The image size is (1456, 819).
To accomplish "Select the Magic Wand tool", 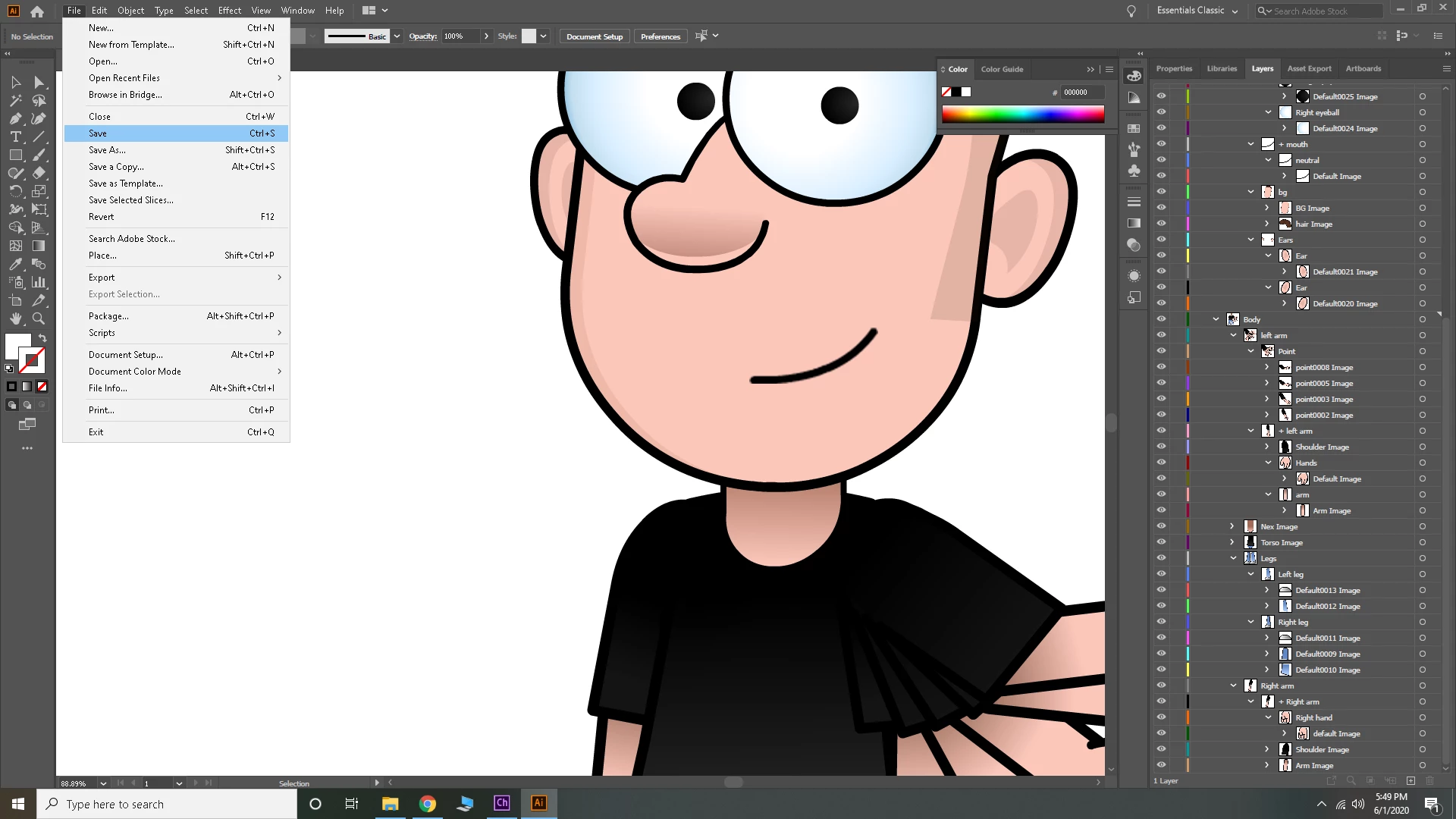I will [15, 100].
